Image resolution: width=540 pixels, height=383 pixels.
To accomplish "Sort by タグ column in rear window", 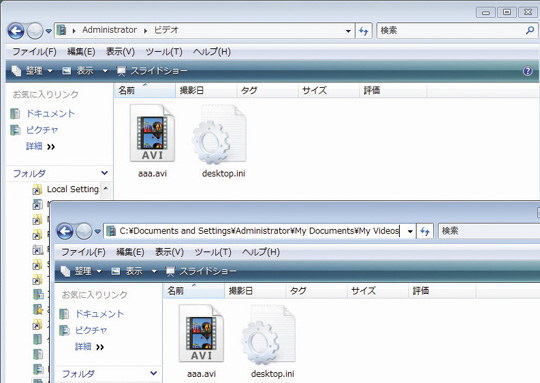I will [x=267, y=91].
